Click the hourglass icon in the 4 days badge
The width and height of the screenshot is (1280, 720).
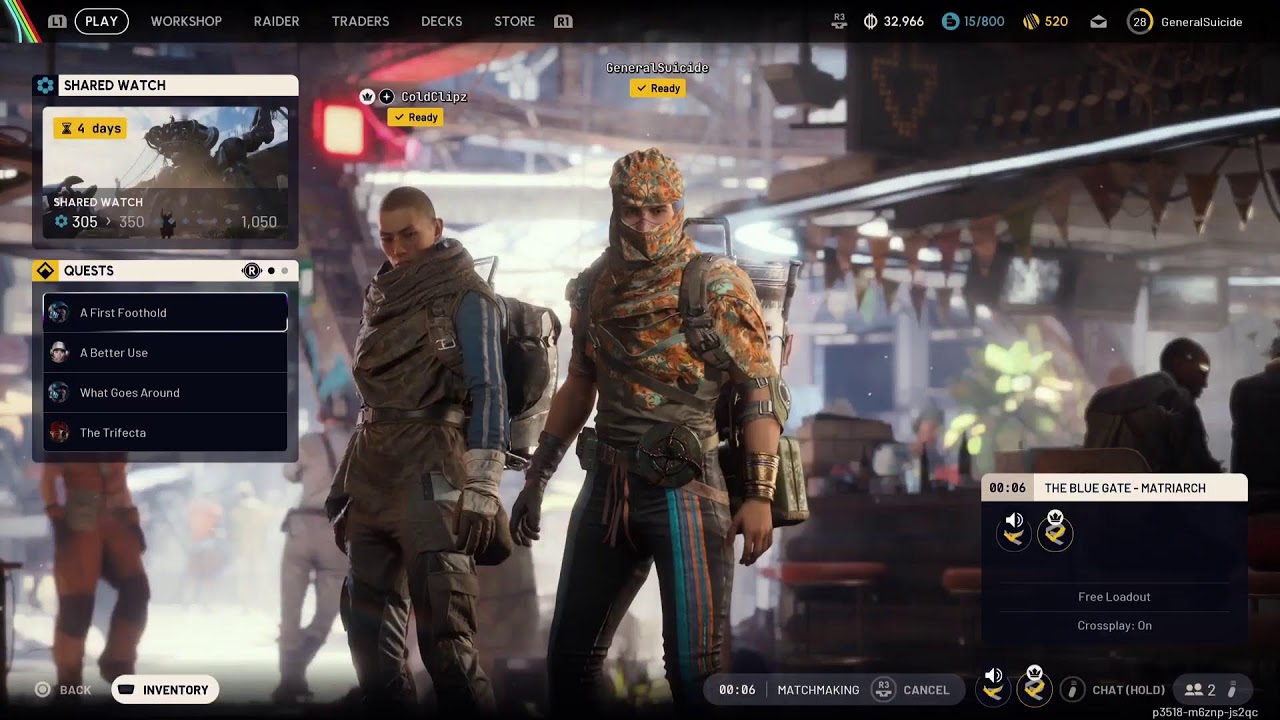[66, 128]
